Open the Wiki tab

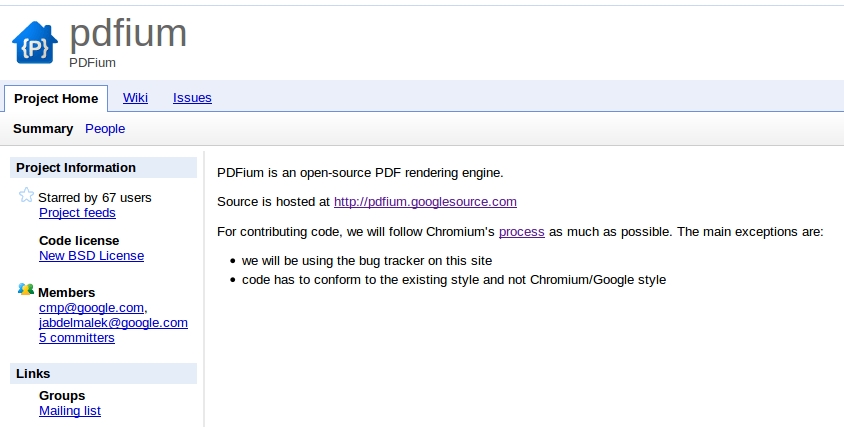pyautogui.click(x=135, y=97)
